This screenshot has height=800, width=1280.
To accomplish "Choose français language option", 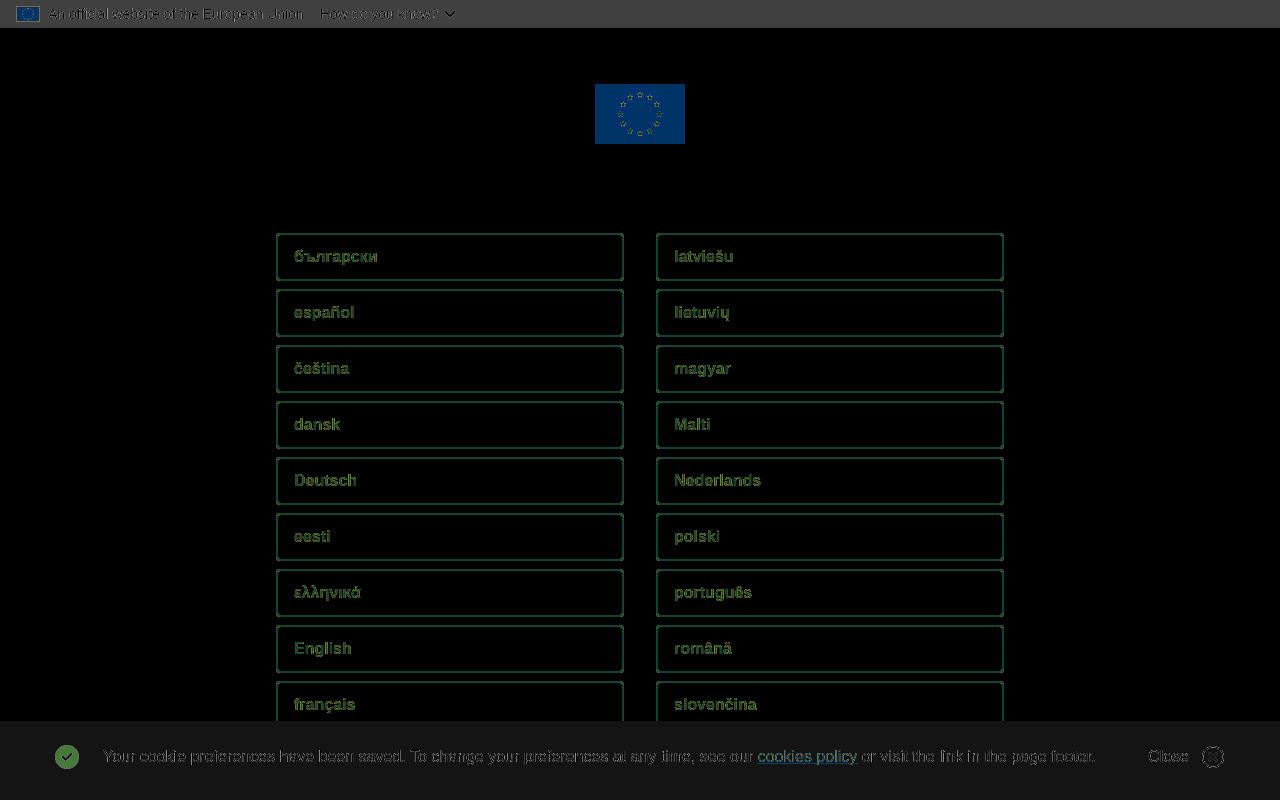I will [x=450, y=702].
